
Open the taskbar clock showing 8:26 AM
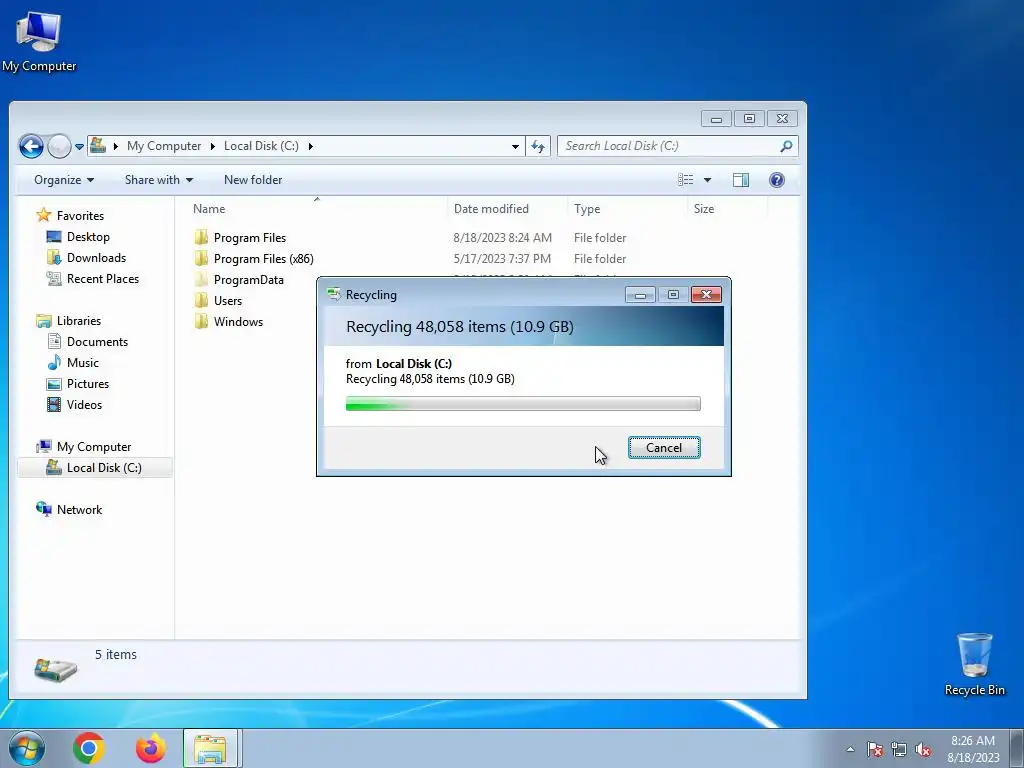(973, 749)
